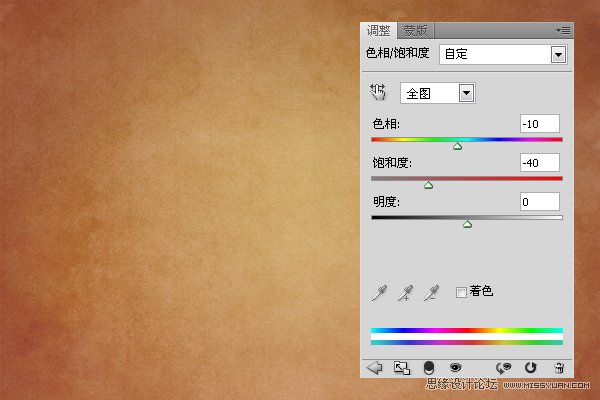Switch panel to expanded view icon

(402, 368)
